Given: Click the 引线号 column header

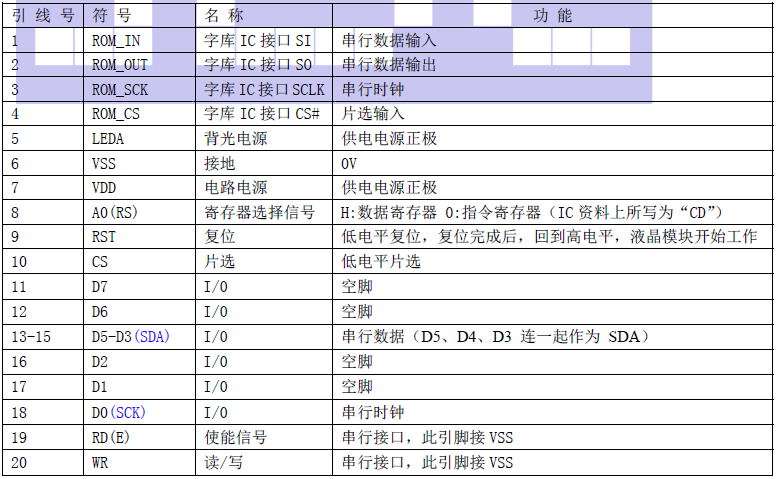Looking at the screenshot, I should click(42, 16).
